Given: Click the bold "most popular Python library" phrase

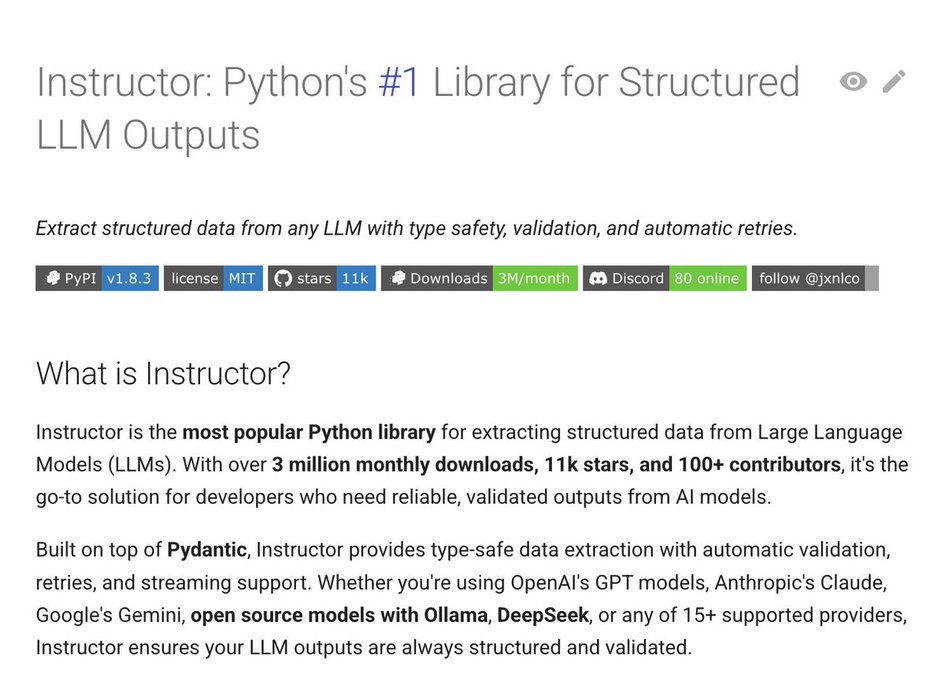Looking at the screenshot, I should pyautogui.click(x=308, y=433).
